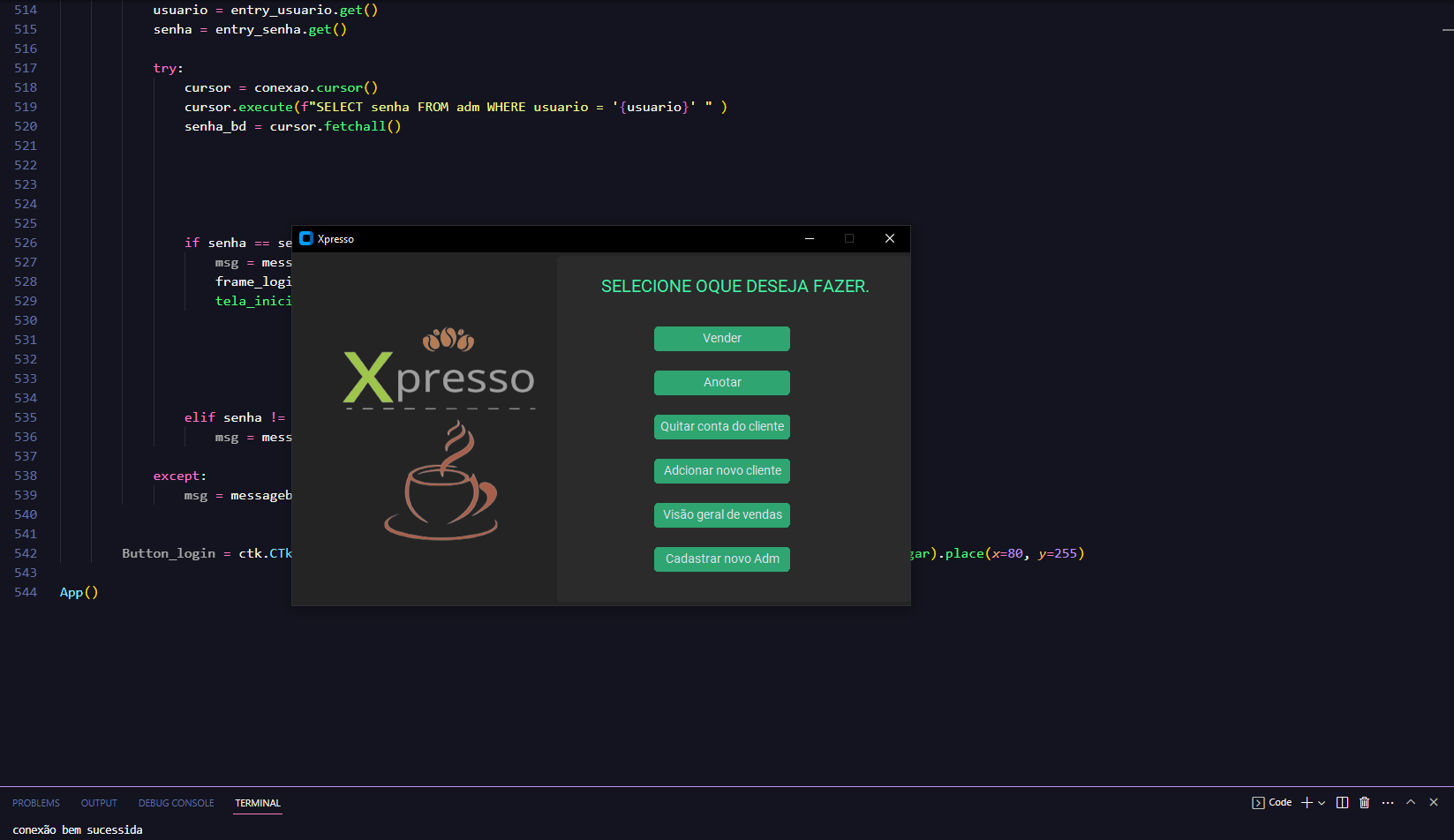Viewport: 1454px width, 840px height.
Task: Close the terminal panel with the X icon
Action: [1433, 802]
